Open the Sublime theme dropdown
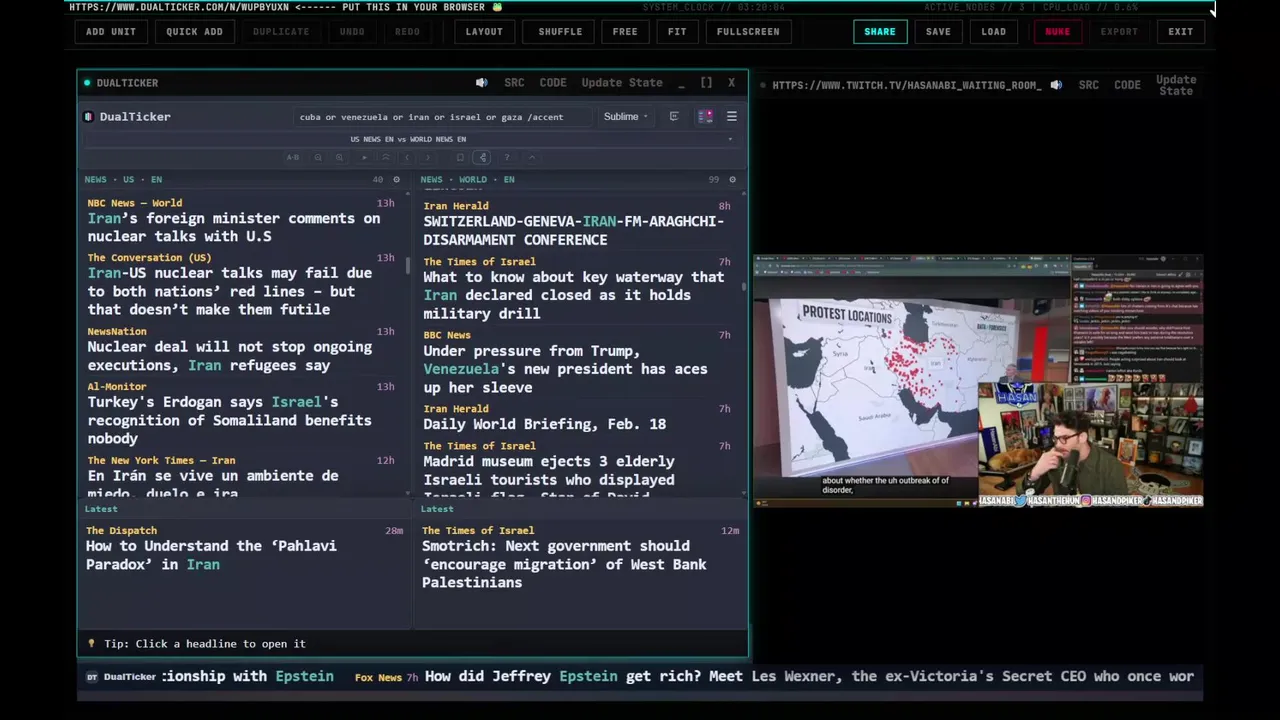 coord(626,117)
